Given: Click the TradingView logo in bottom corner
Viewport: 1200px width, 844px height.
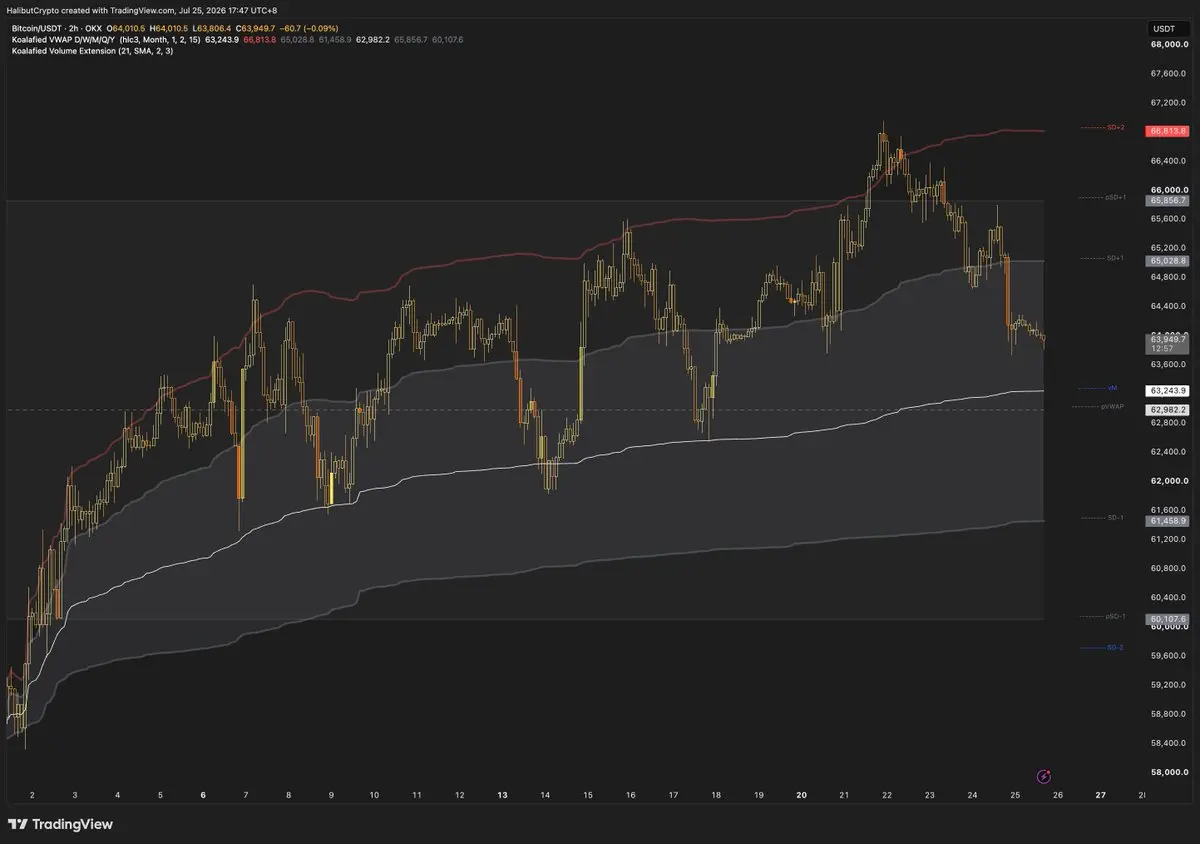Looking at the screenshot, I should (x=60, y=824).
